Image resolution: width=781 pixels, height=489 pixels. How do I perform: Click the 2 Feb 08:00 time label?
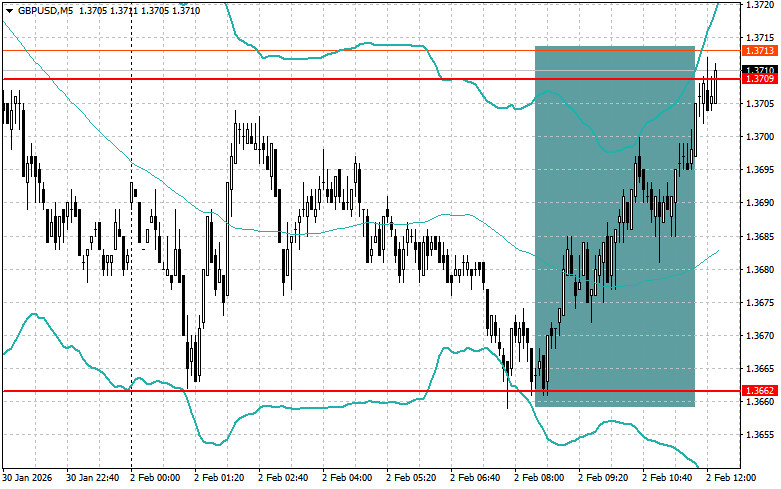[540, 479]
